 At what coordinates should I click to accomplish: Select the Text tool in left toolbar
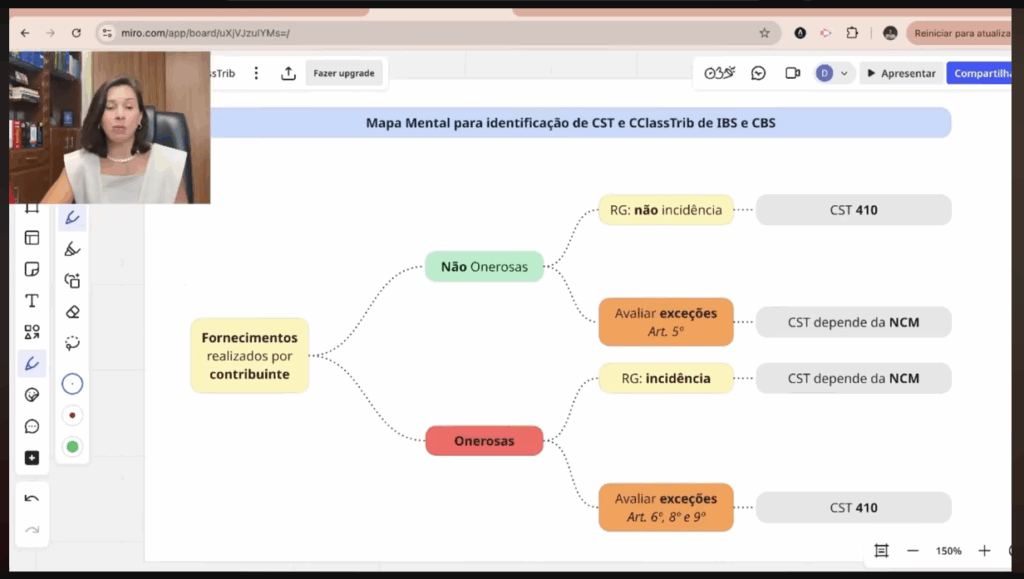(32, 301)
